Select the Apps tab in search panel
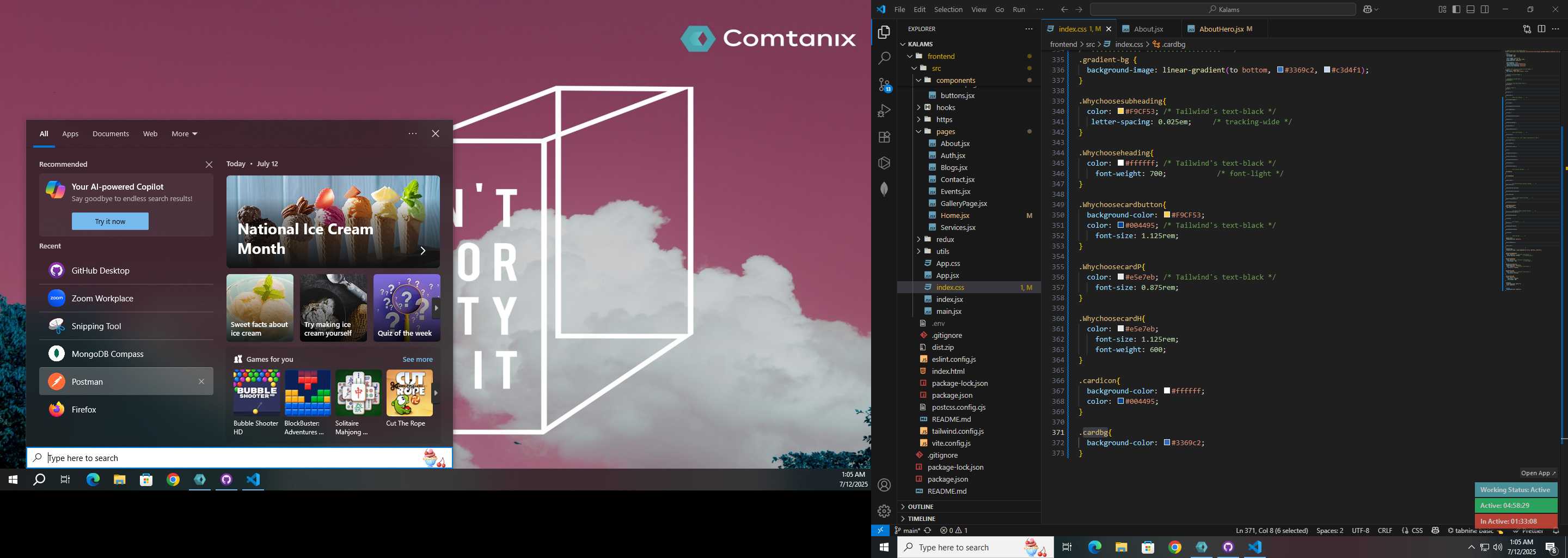1568x558 pixels. pos(71,134)
